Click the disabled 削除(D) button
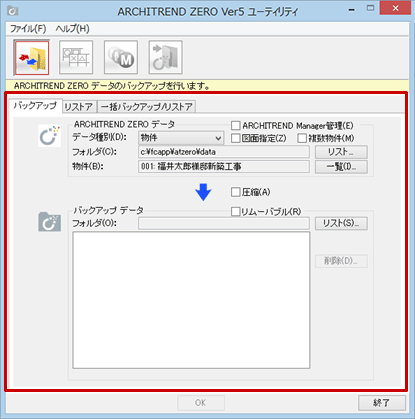This screenshot has width=415, height=419. pyautogui.click(x=341, y=261)
